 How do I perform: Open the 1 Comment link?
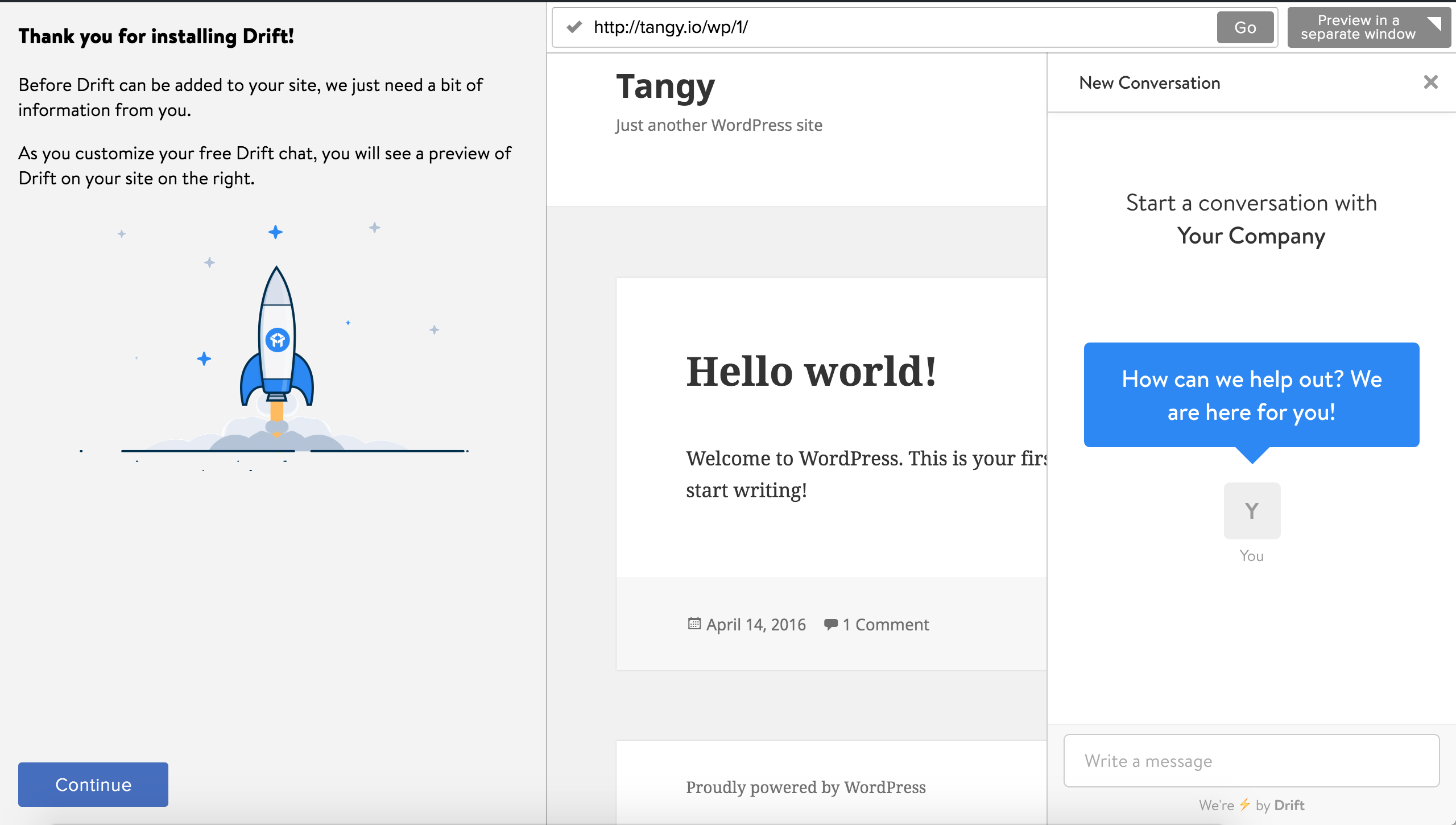(886, 625)
